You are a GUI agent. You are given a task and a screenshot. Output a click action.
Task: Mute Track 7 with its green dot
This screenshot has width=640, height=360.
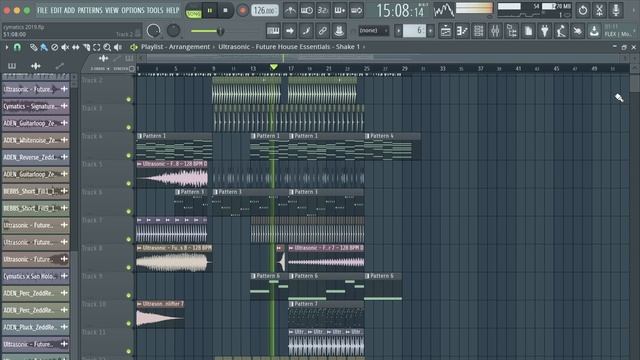[129, 239]
